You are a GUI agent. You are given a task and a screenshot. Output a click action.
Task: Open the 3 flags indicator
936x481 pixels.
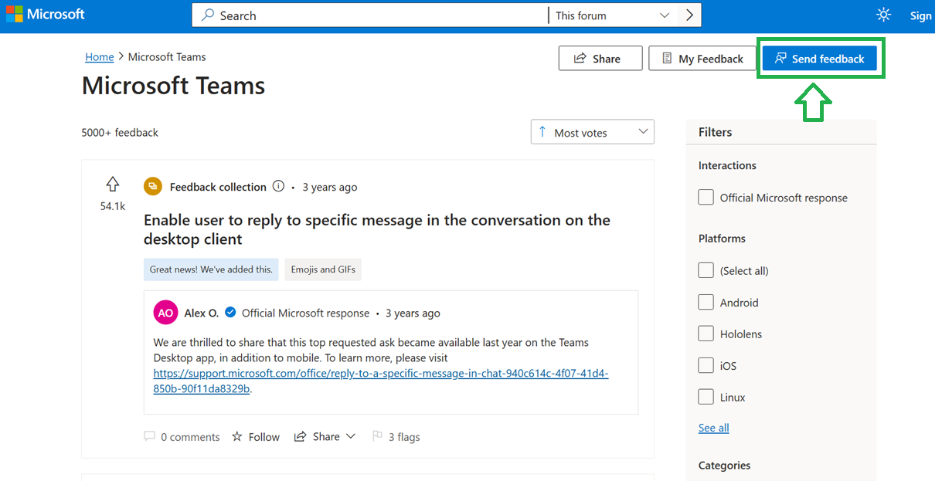(x=396, y=437)
